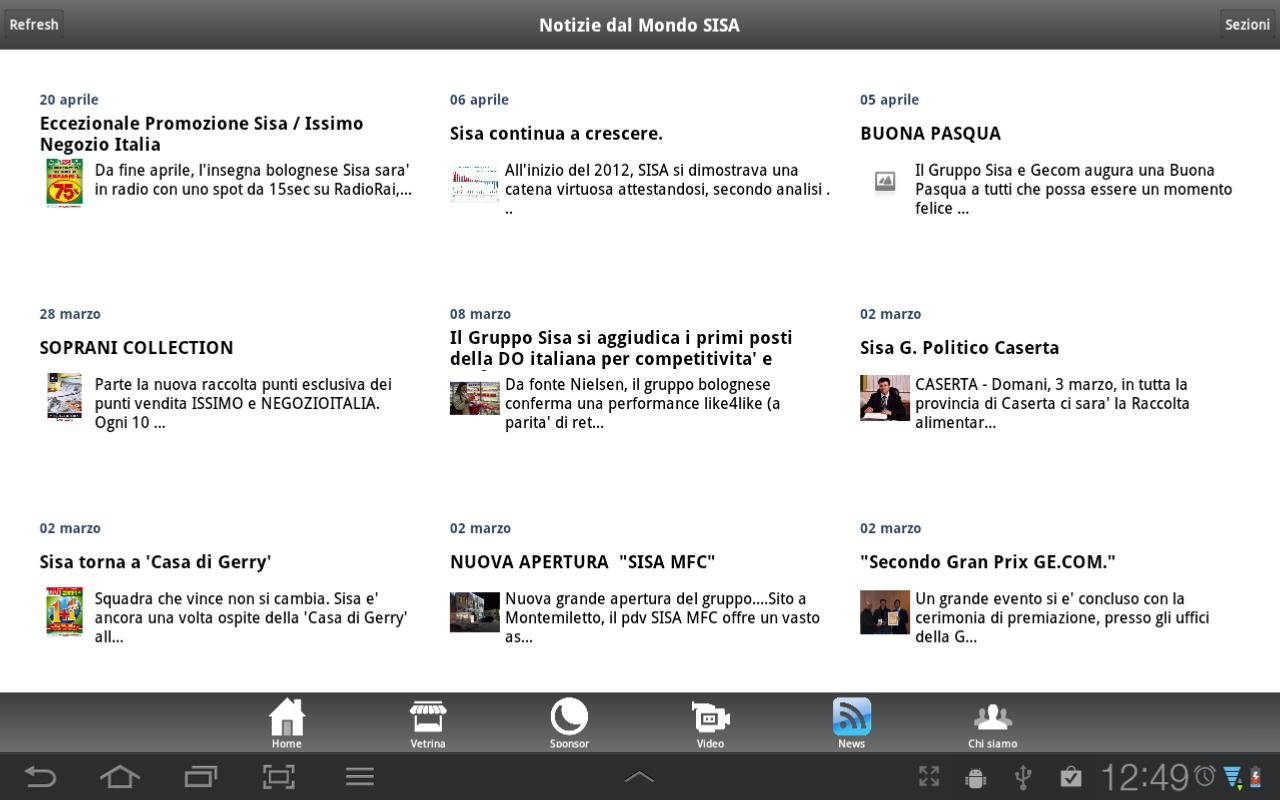Open the 'SOPRANI COLLECTION' news headline

click(136, 348)
